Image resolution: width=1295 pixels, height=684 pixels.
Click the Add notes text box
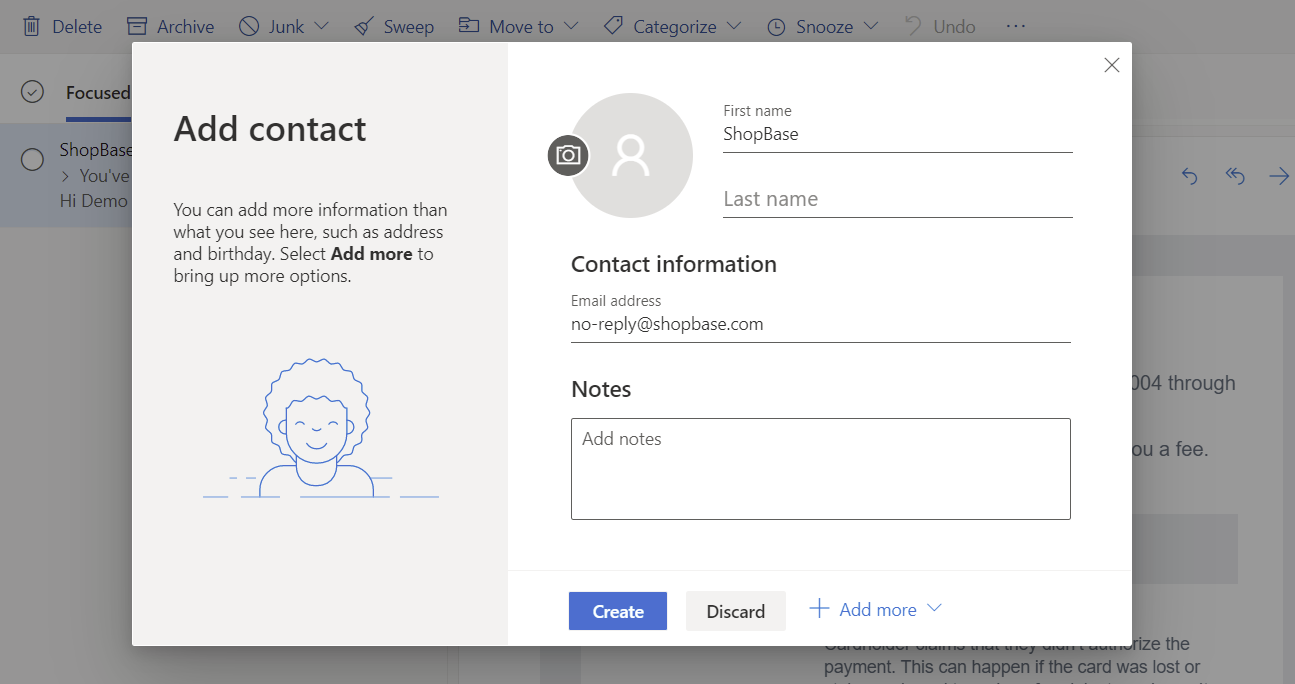tap(821, 469)
